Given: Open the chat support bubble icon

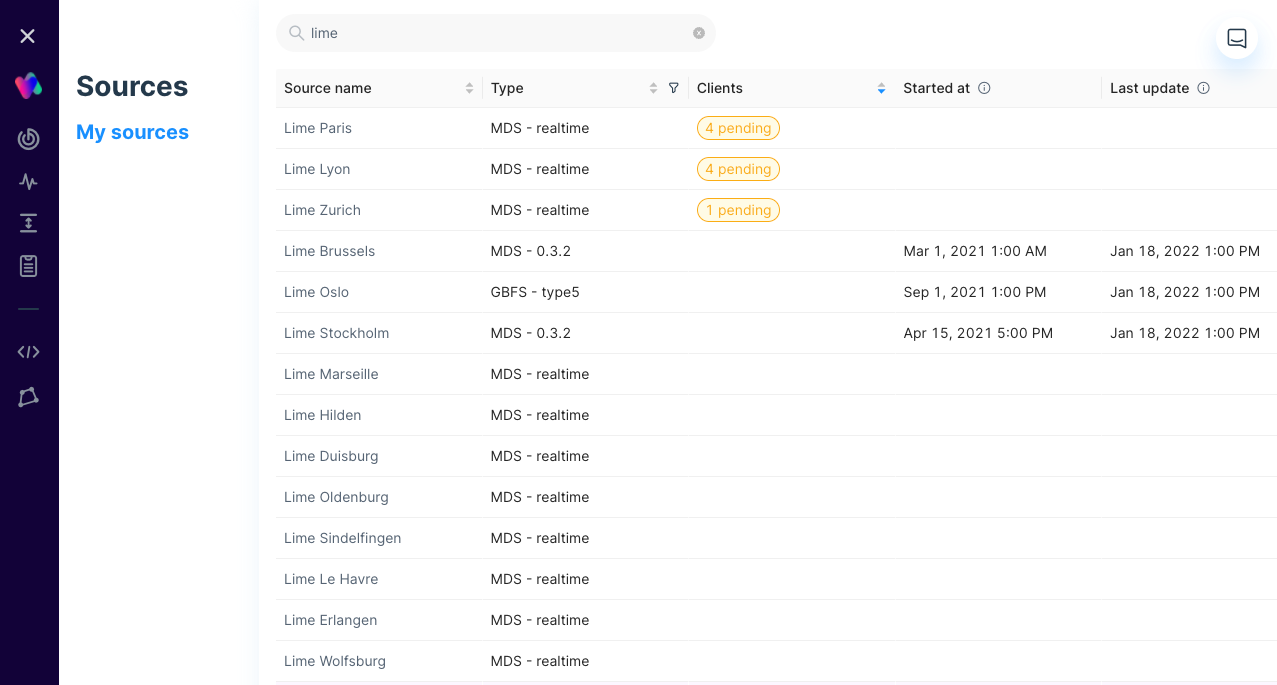Looking at the screenshot, I should [1237, 38].
